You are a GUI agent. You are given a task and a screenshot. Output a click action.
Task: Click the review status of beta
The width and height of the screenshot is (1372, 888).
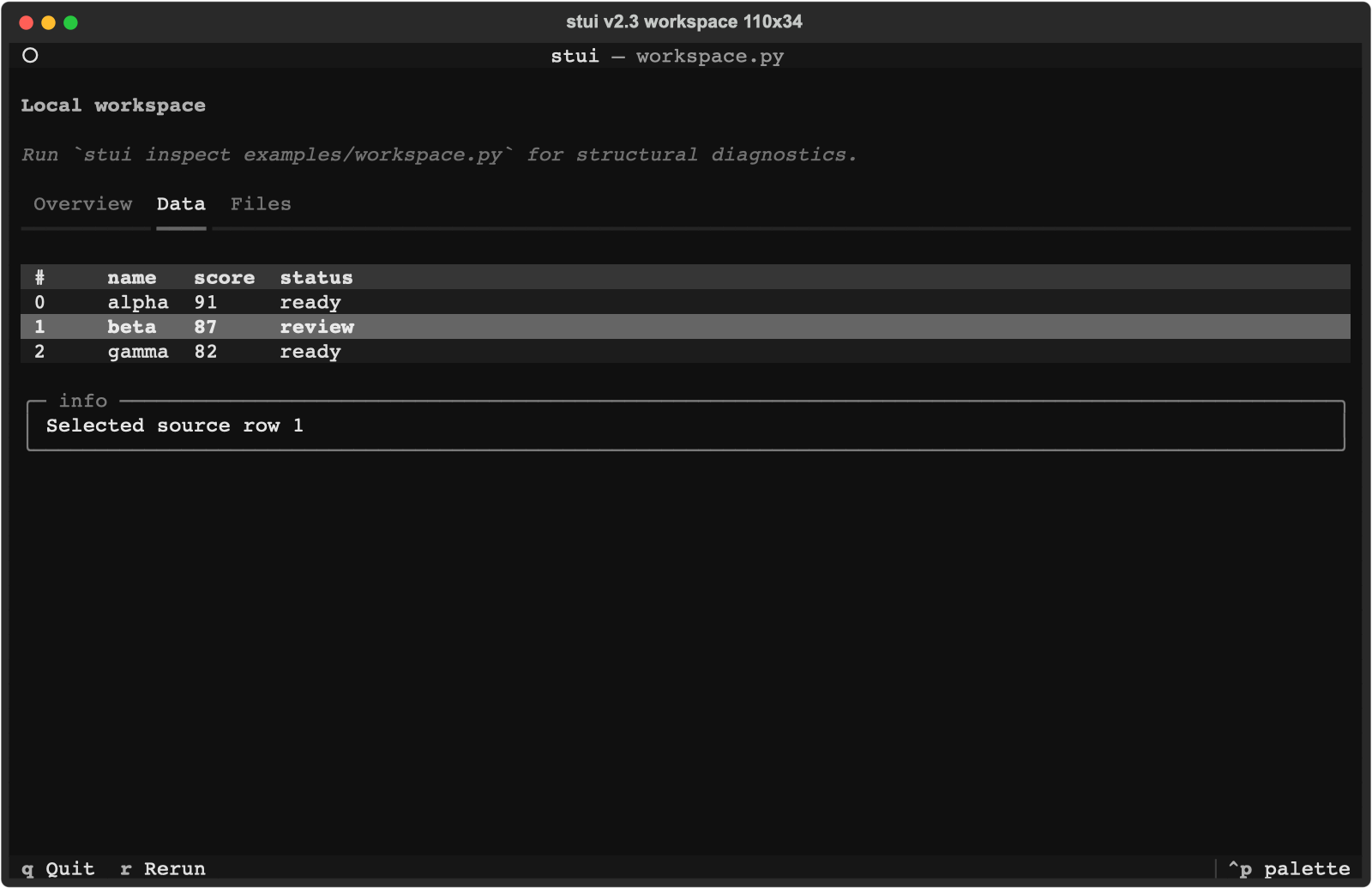[317, 327]
